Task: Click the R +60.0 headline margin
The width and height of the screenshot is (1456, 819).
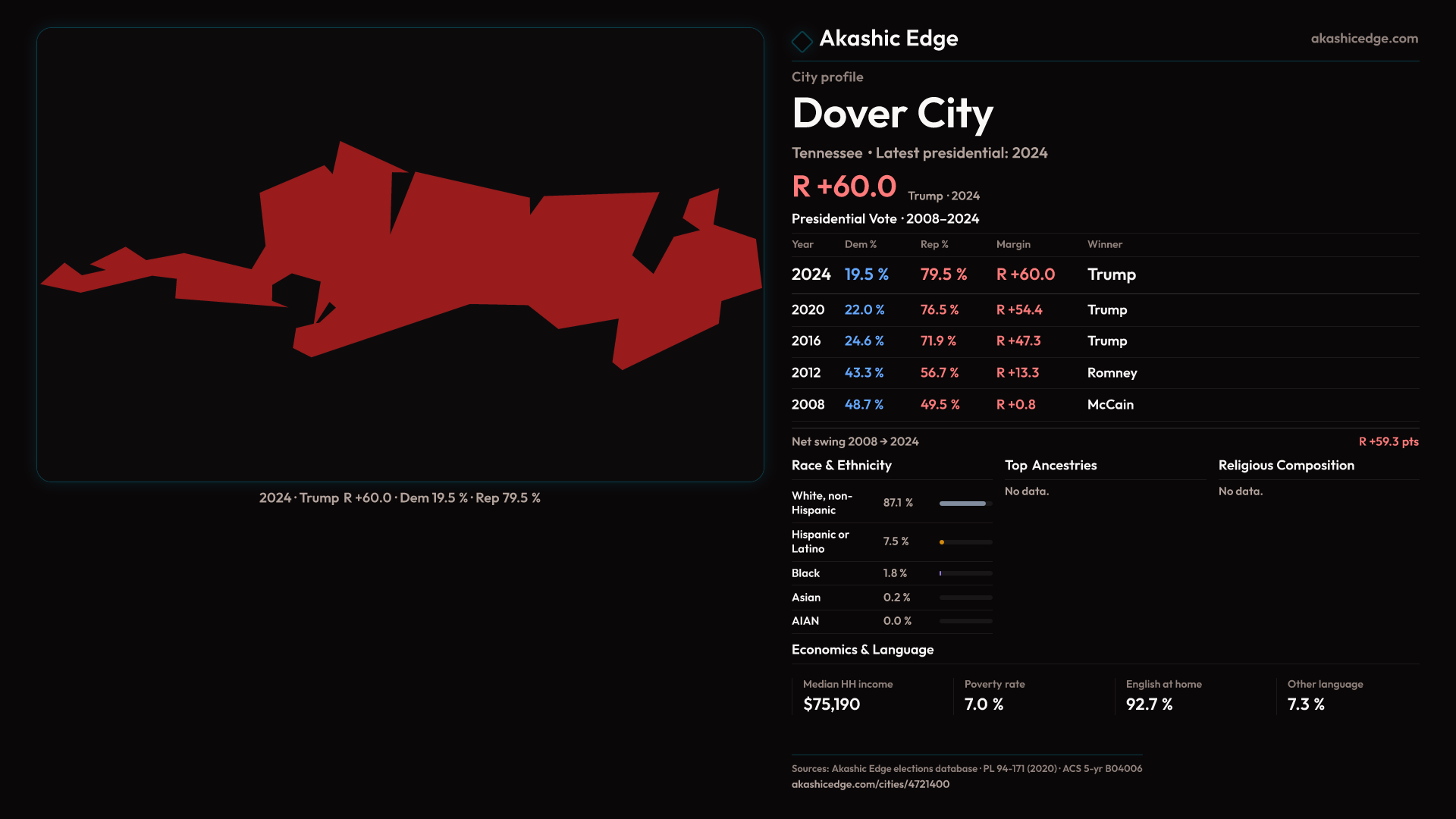Action: point(843,187)
